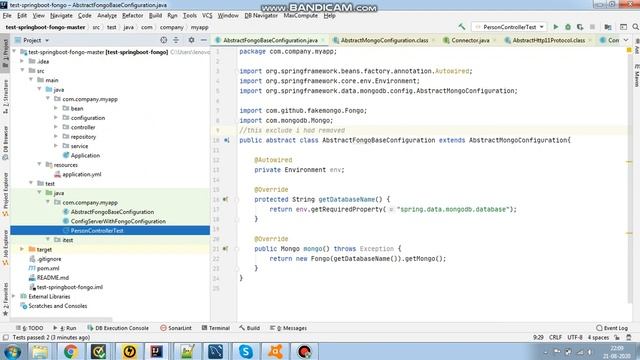
Task: Click the override gutter icon beside mongo method
Action: (x=225, y=249)
